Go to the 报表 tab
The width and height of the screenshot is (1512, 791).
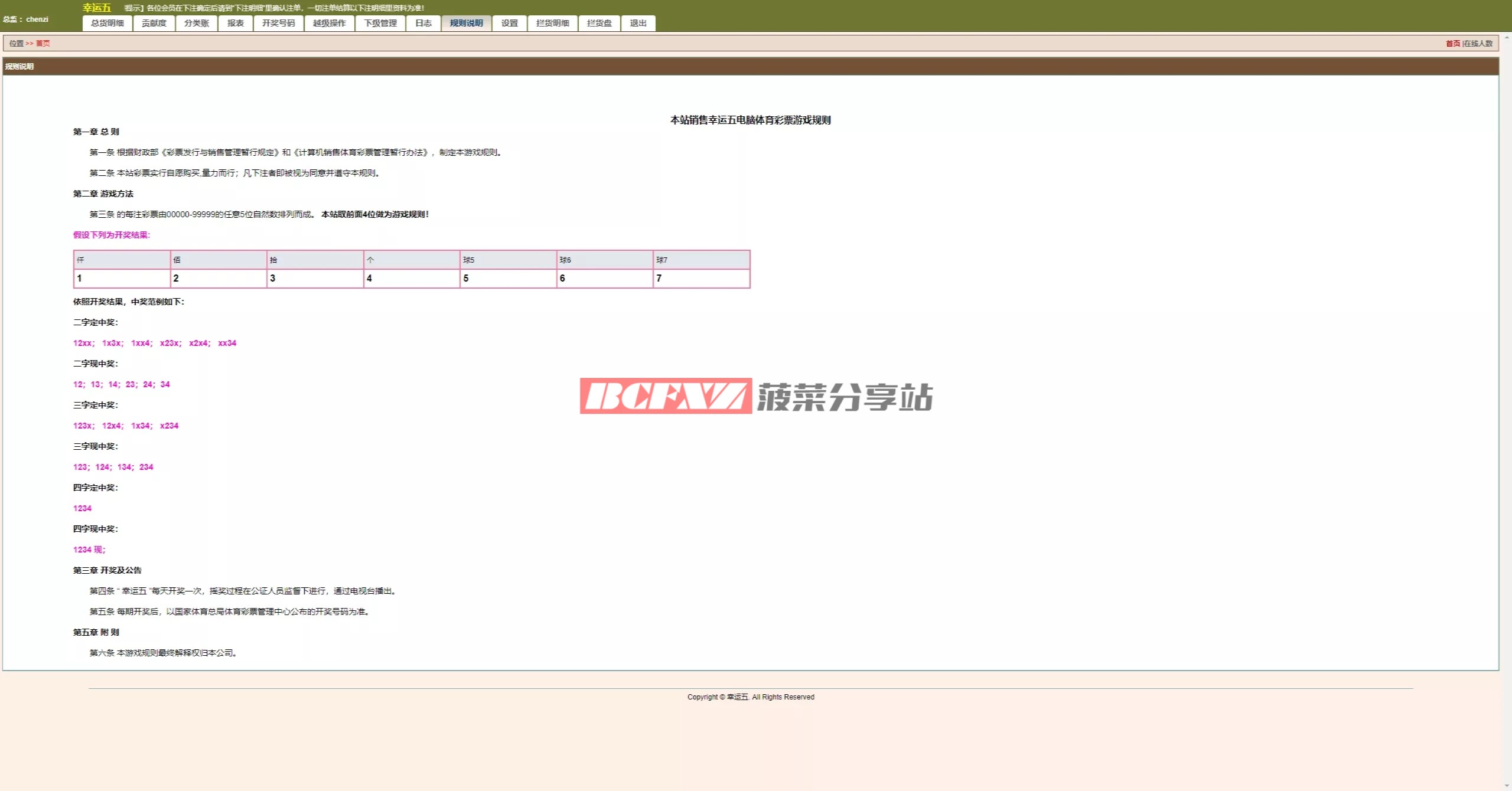pos(236,23)
